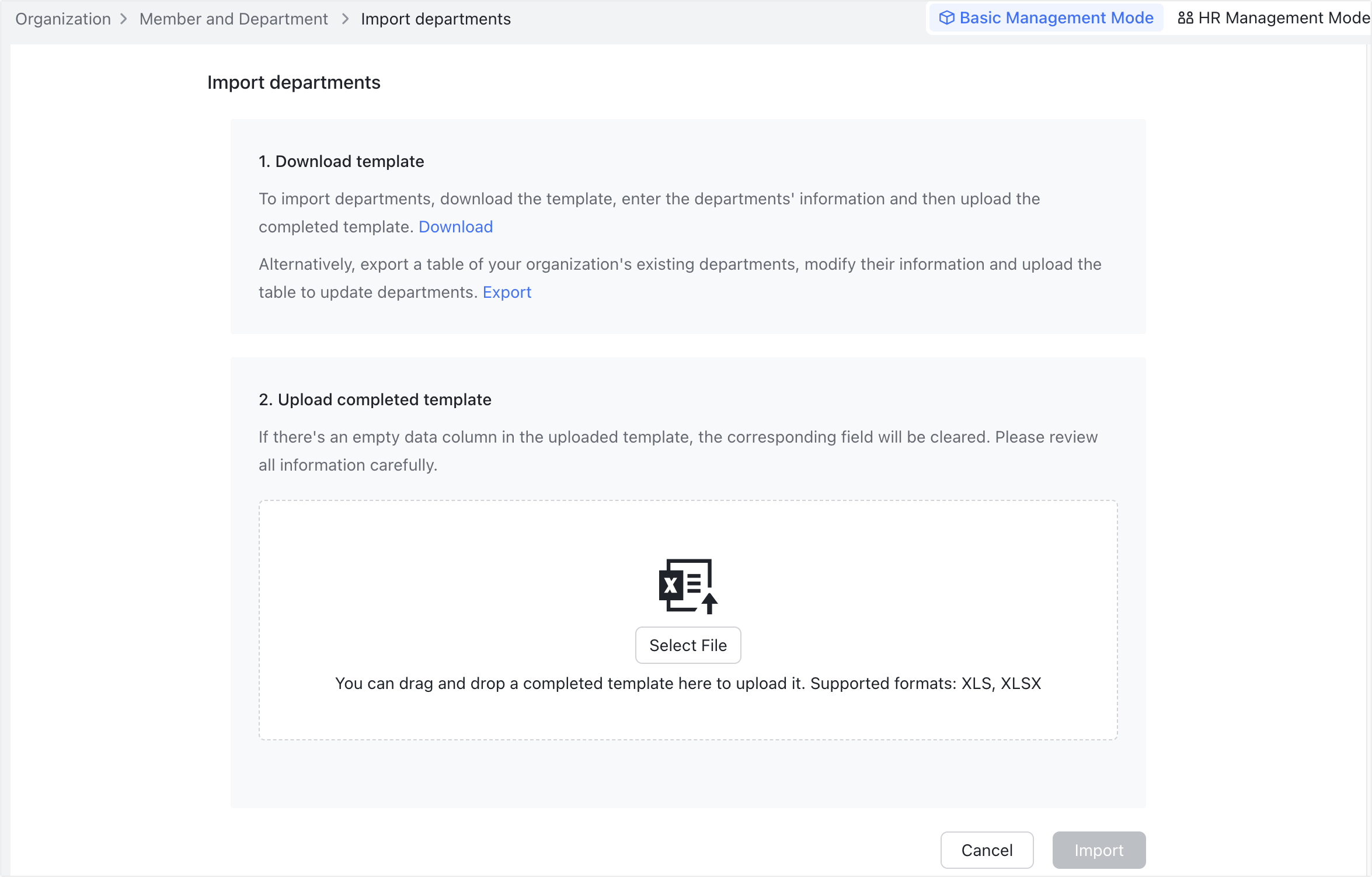Select the Member and Department breadcrumb
Screen dimensions: 1372x877
233,18
